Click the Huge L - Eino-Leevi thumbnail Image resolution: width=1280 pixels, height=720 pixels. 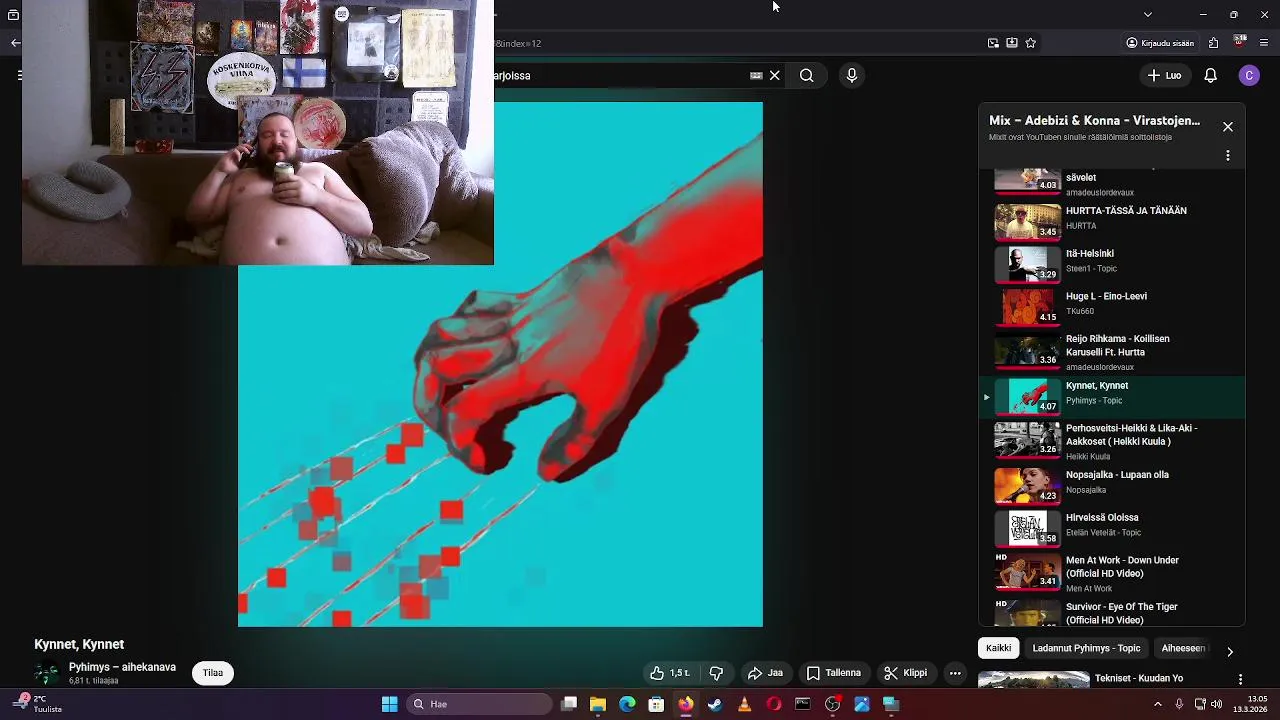point(1027,307)
